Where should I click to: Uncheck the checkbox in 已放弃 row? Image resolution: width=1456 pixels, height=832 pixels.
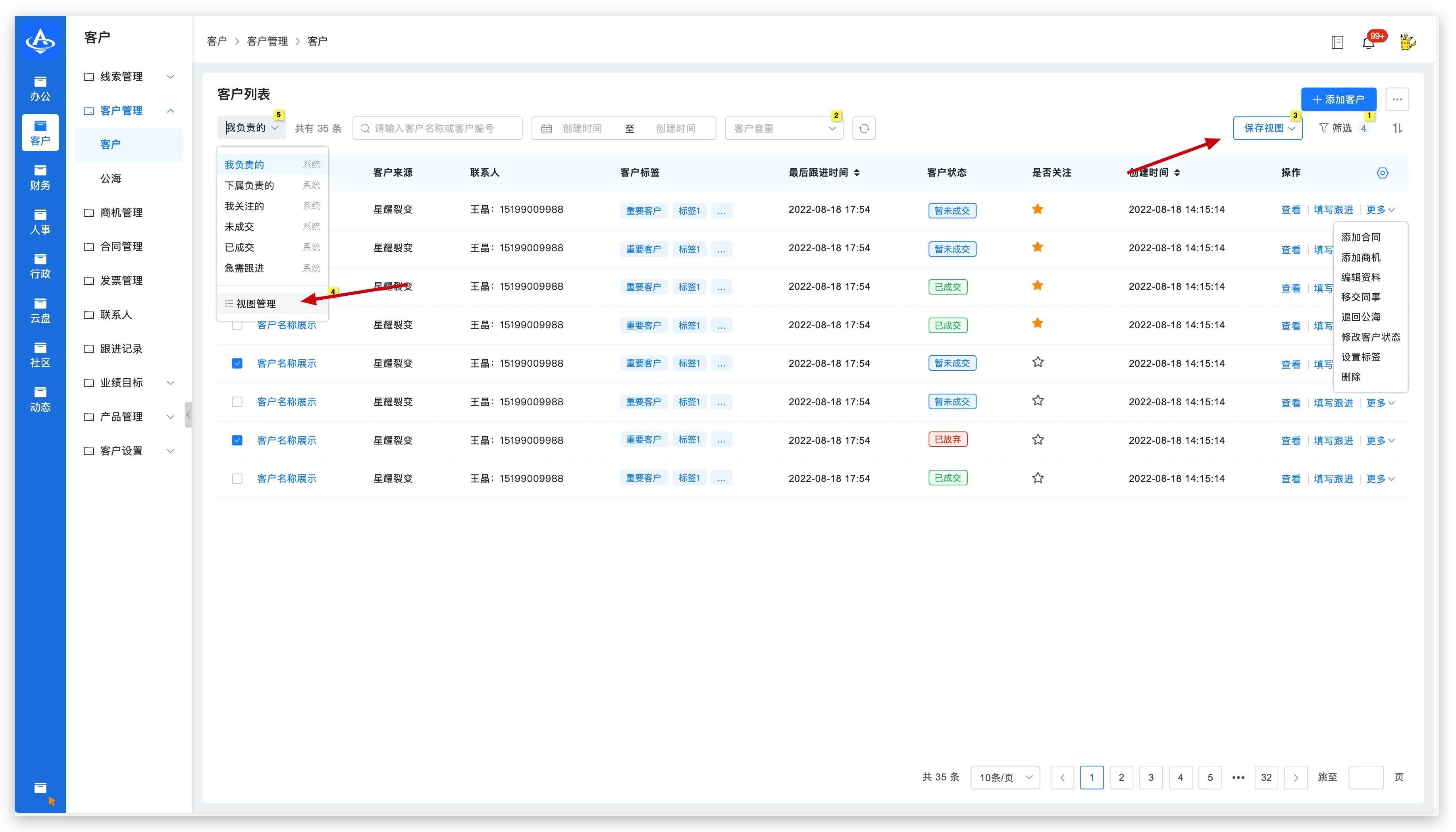(x=237, y=440)
